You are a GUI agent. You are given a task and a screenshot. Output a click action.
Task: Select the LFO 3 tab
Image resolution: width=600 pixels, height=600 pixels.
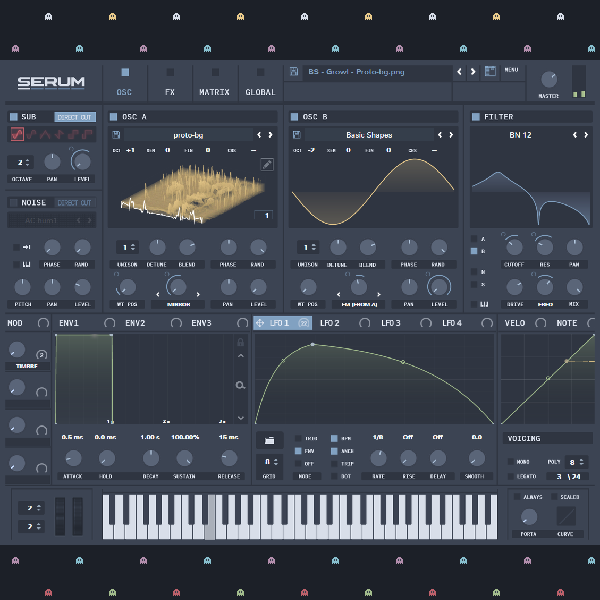pyautogui.click(x=391, y=323)
